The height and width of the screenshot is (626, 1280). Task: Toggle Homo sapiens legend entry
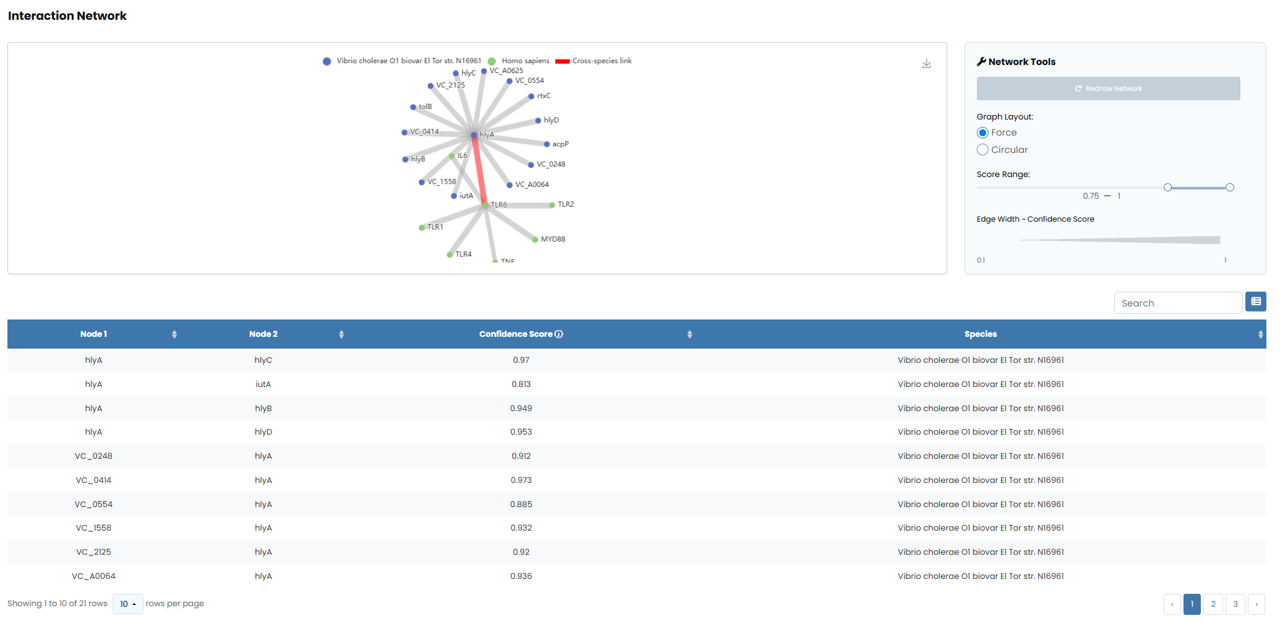coord(492,61)
